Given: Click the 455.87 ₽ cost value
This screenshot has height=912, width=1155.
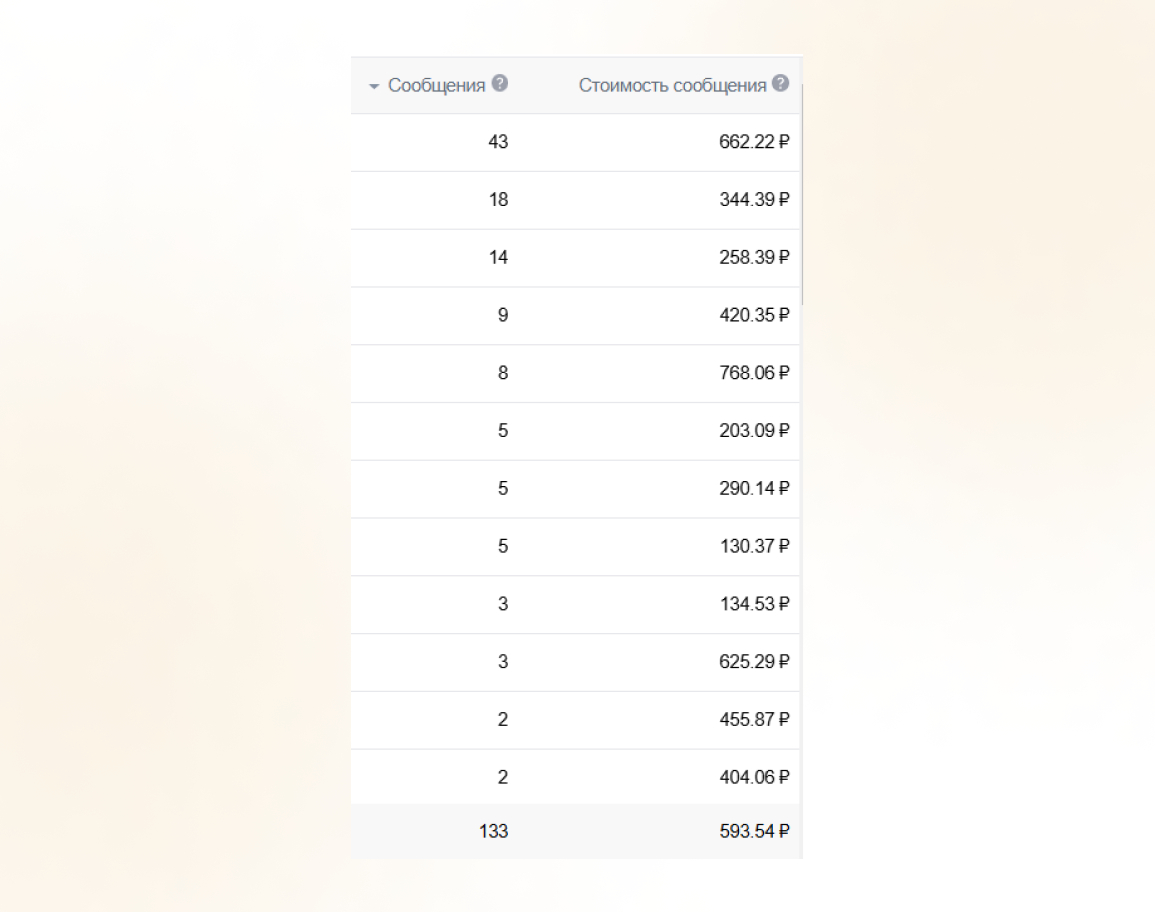Looking at the screenshot, I should 754,720.
